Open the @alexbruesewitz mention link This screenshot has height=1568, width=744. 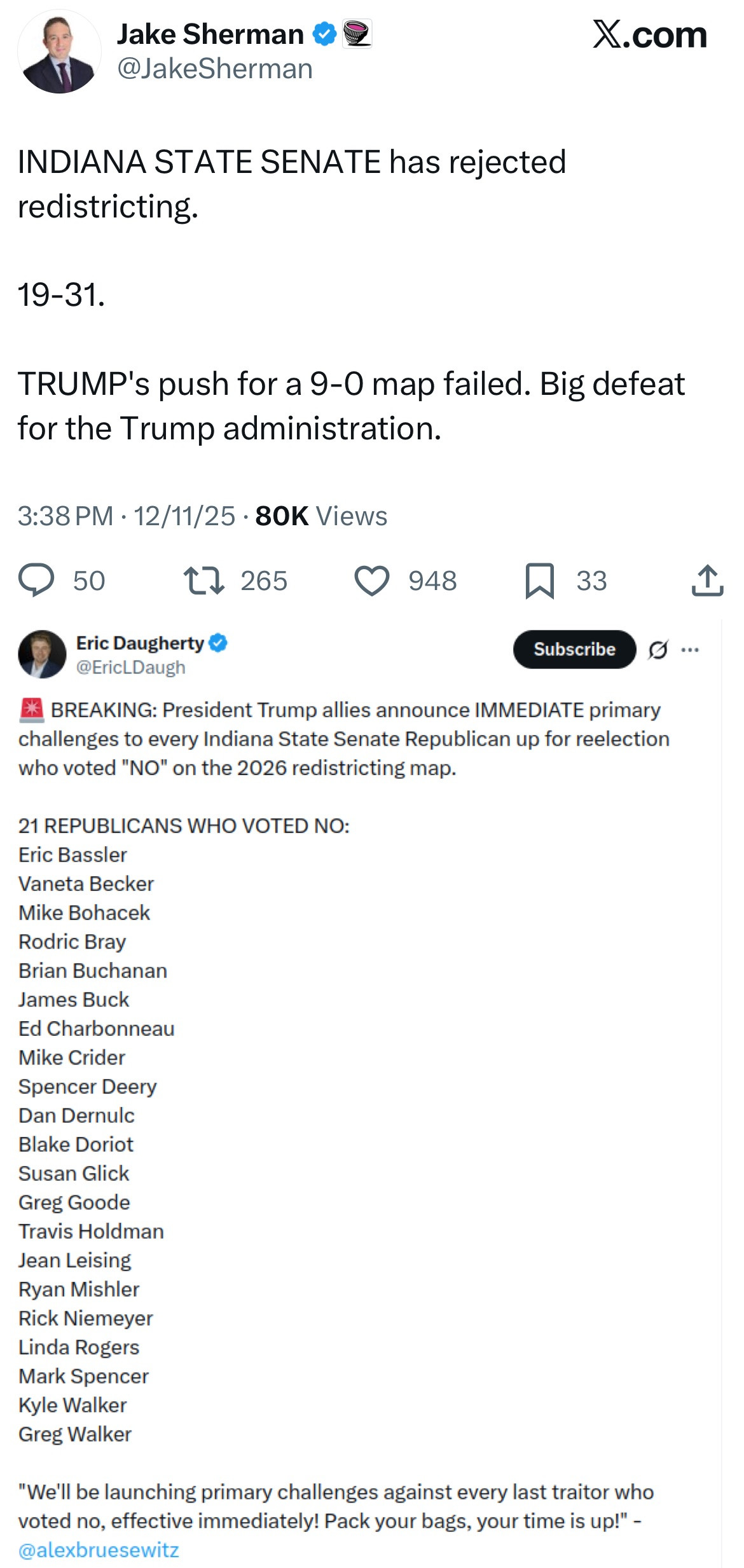click(x=99, y=1550)
